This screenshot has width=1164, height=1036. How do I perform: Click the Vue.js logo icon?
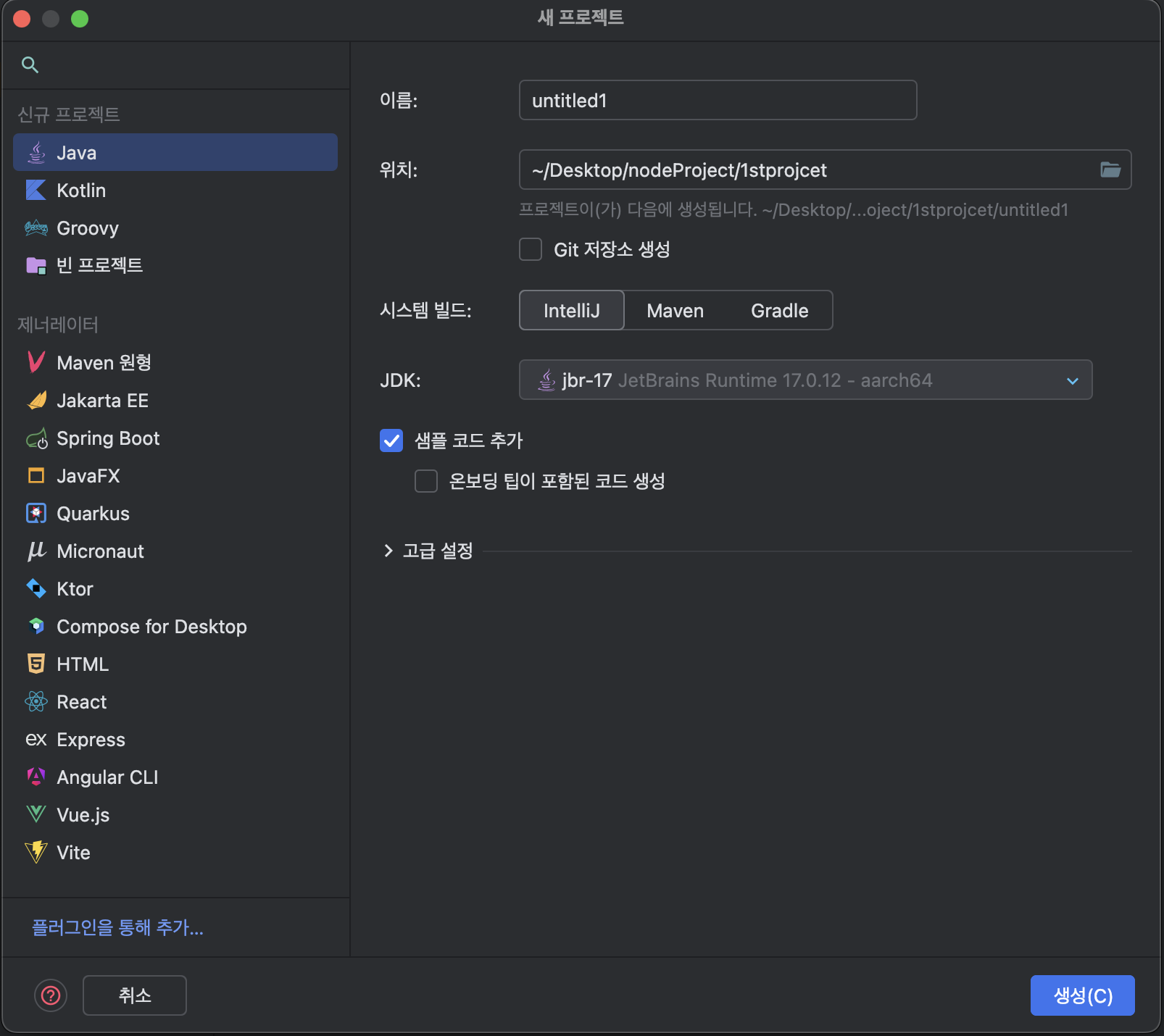click(36, 815)
